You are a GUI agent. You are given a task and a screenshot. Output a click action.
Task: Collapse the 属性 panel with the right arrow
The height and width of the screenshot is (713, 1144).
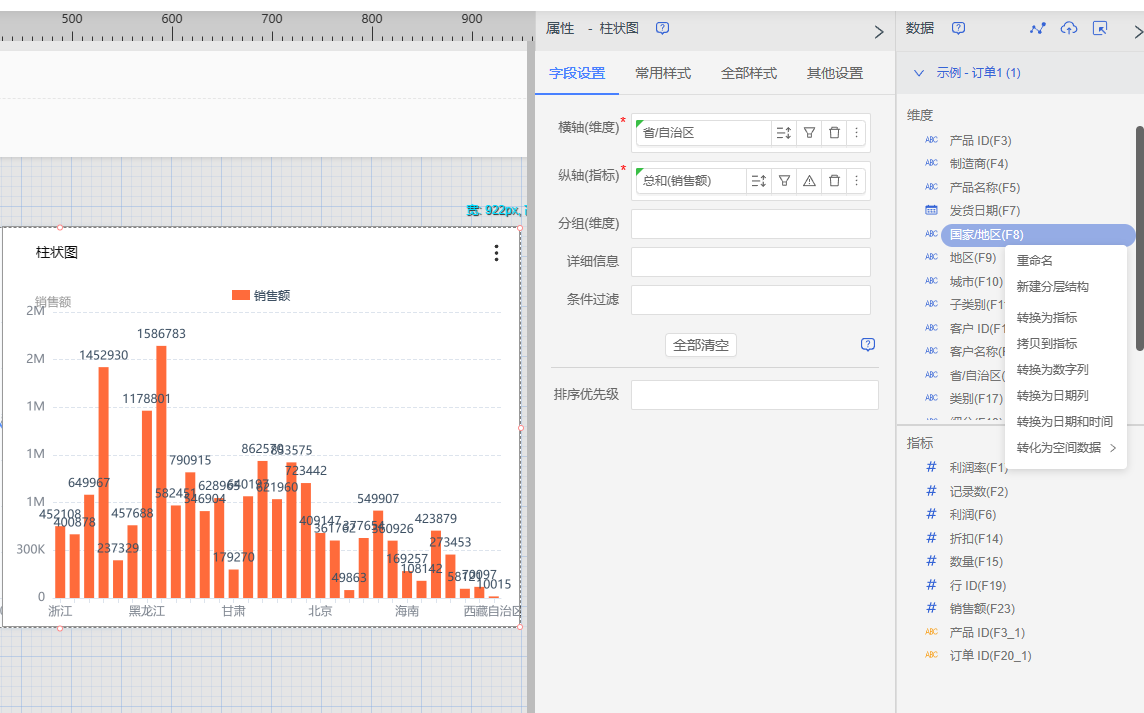[879, 32]
